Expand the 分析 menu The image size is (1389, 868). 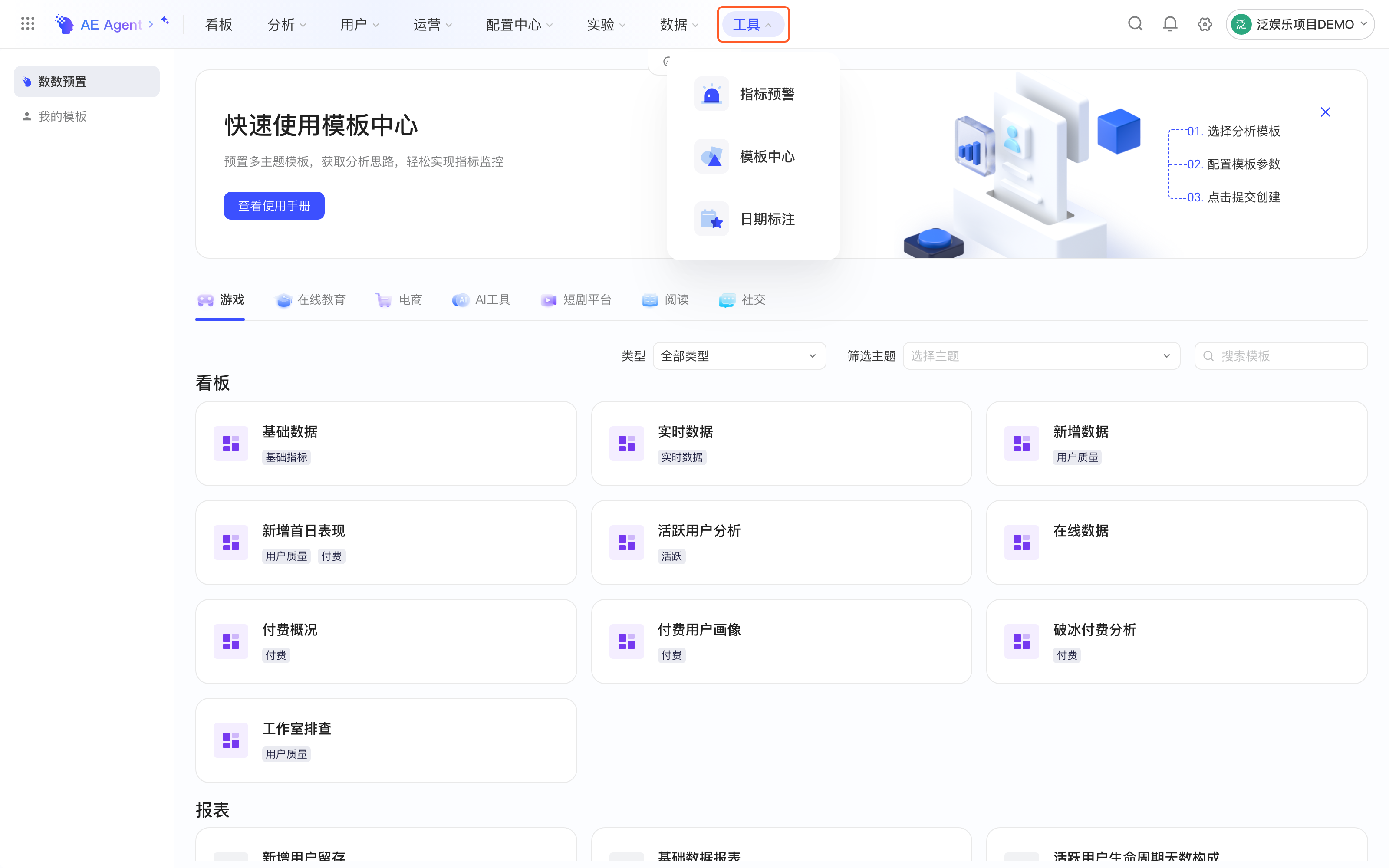coord(286,25)
